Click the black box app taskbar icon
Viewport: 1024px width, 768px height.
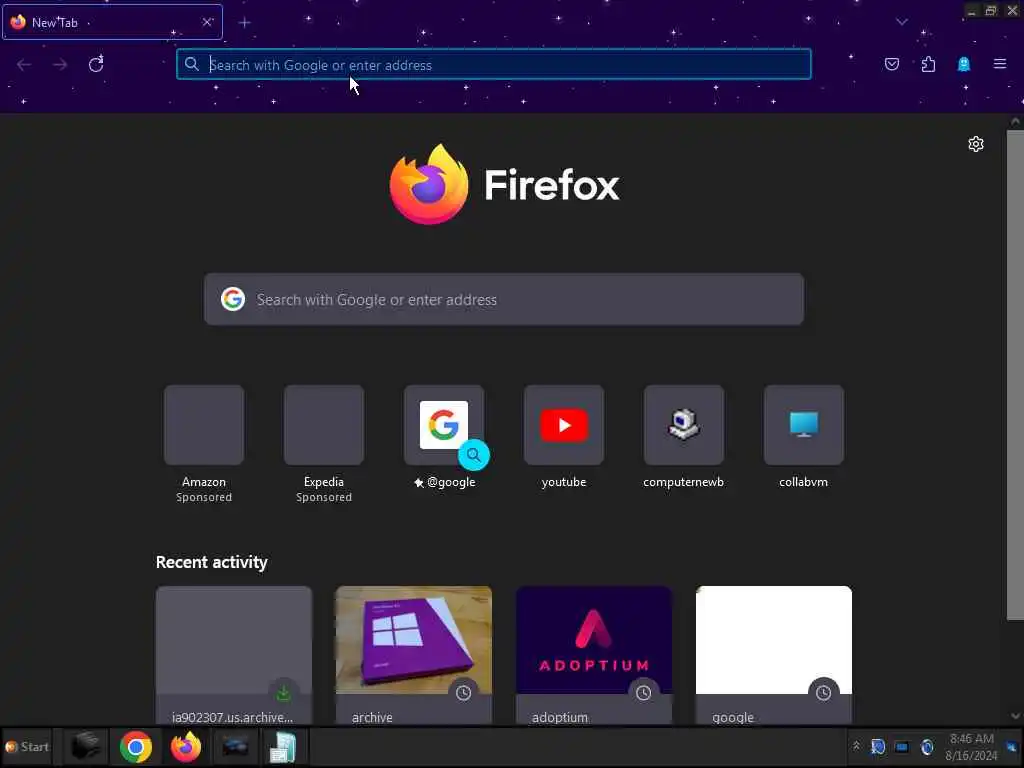(86, 746)
